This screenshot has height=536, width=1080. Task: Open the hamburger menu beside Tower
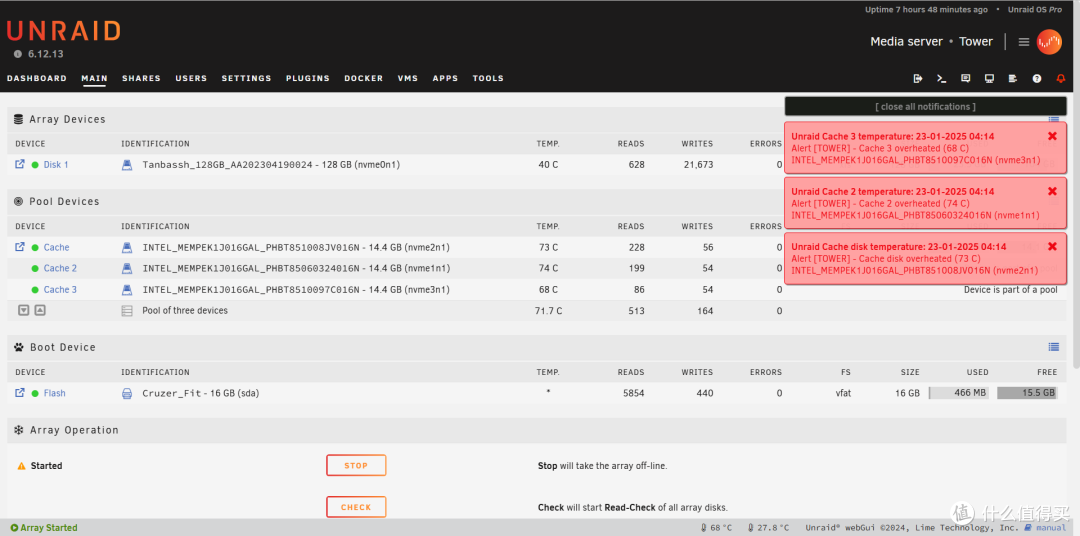(x=1023, y=42)
